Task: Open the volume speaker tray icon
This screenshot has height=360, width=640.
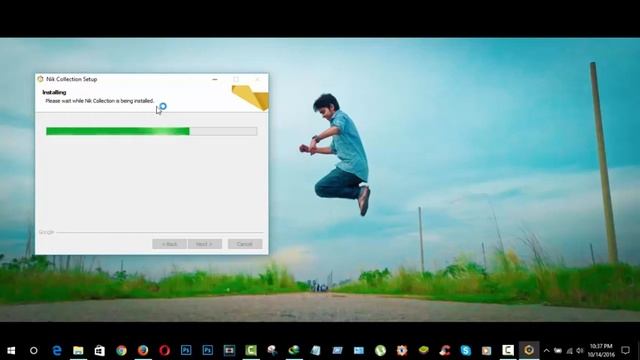Action: [580, 351]
